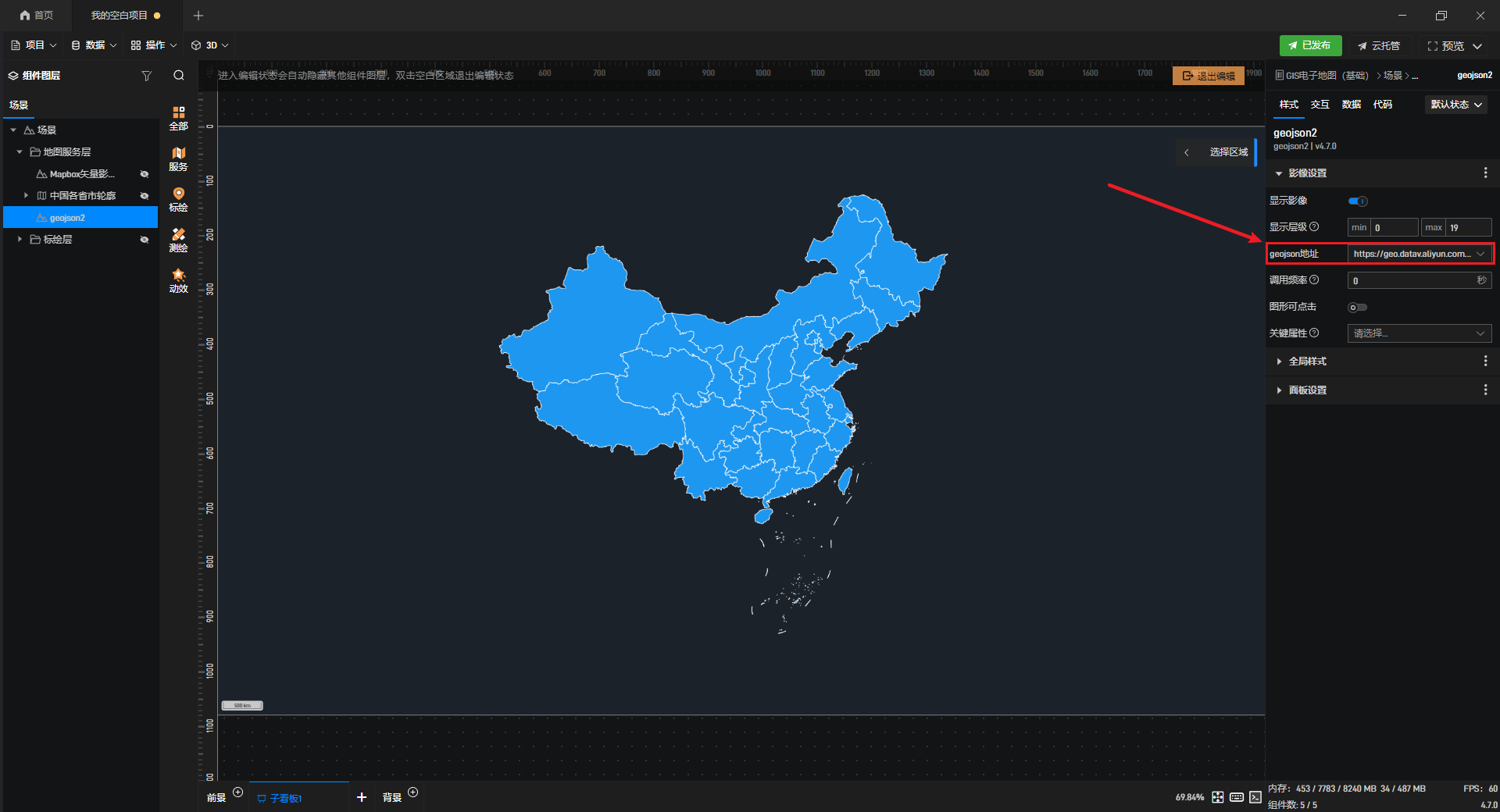The width and height of the screenshot is (1500, 812).
Task: Open the 关键属性 dropdown selector
Action: [1419, 333]
